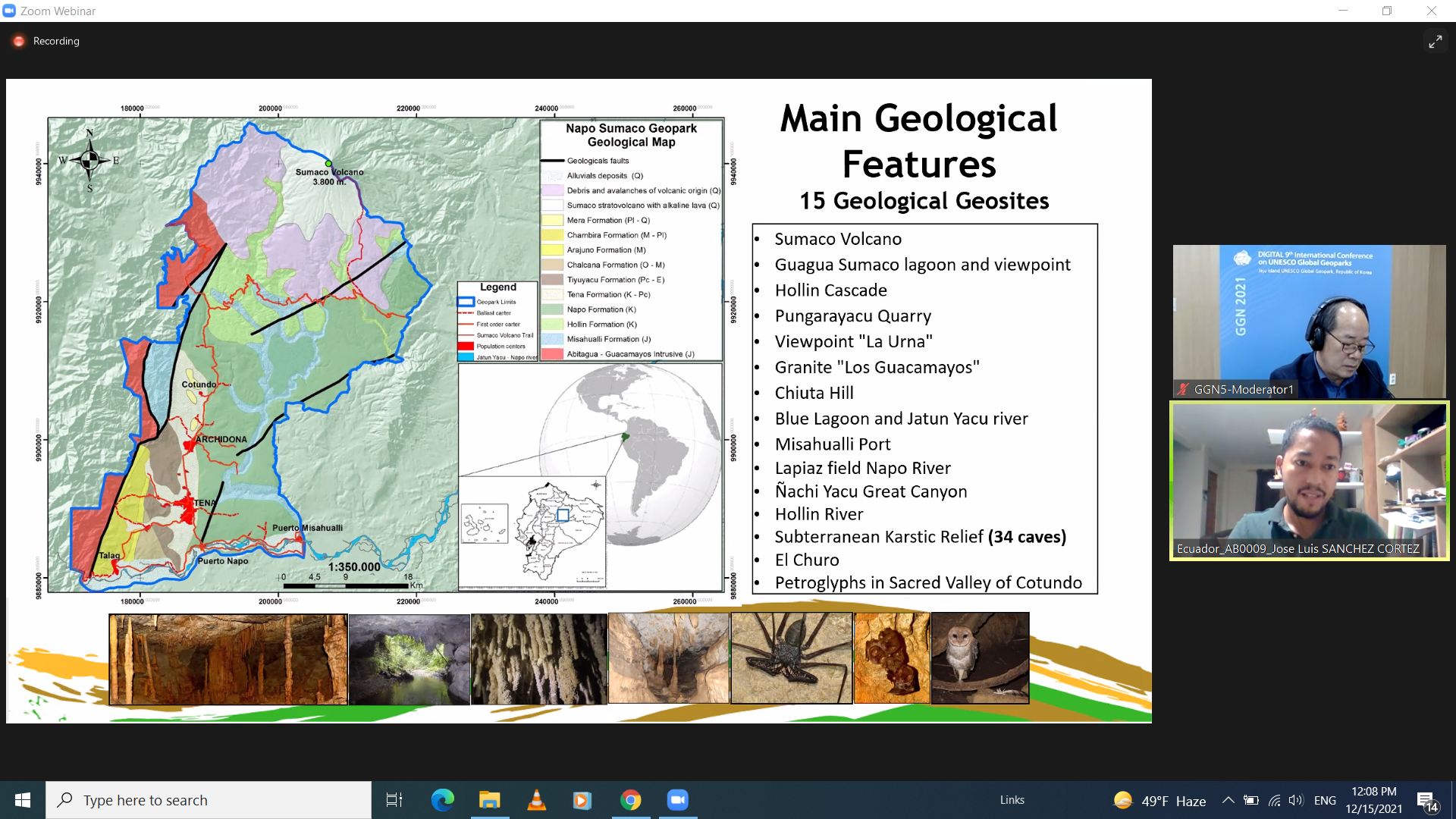Open Google Chrome from taskbar
Screen dimensions: 1456x819
point(630,800)
